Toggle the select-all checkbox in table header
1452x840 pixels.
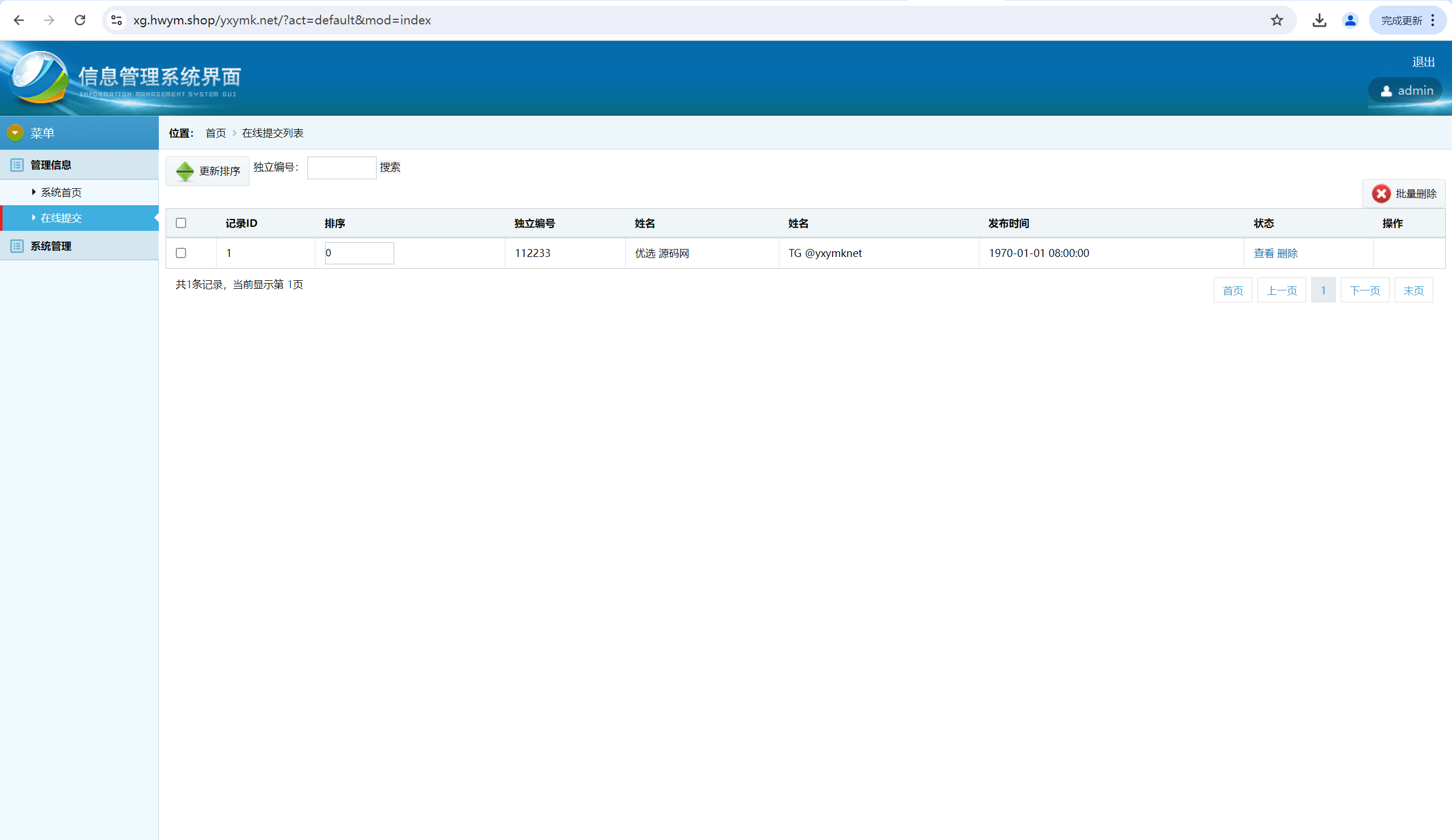click(x=181, y=223)
